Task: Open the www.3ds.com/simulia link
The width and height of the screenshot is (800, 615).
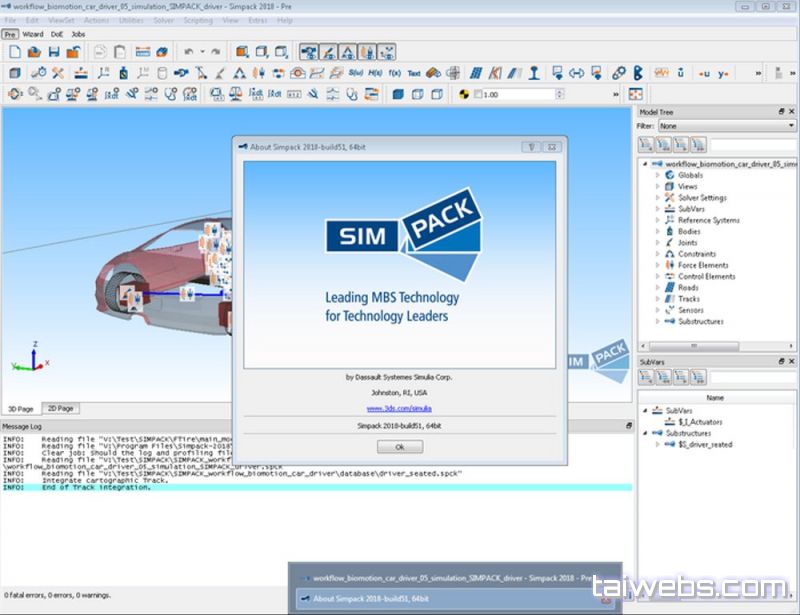Action: (x=399, y=408)
